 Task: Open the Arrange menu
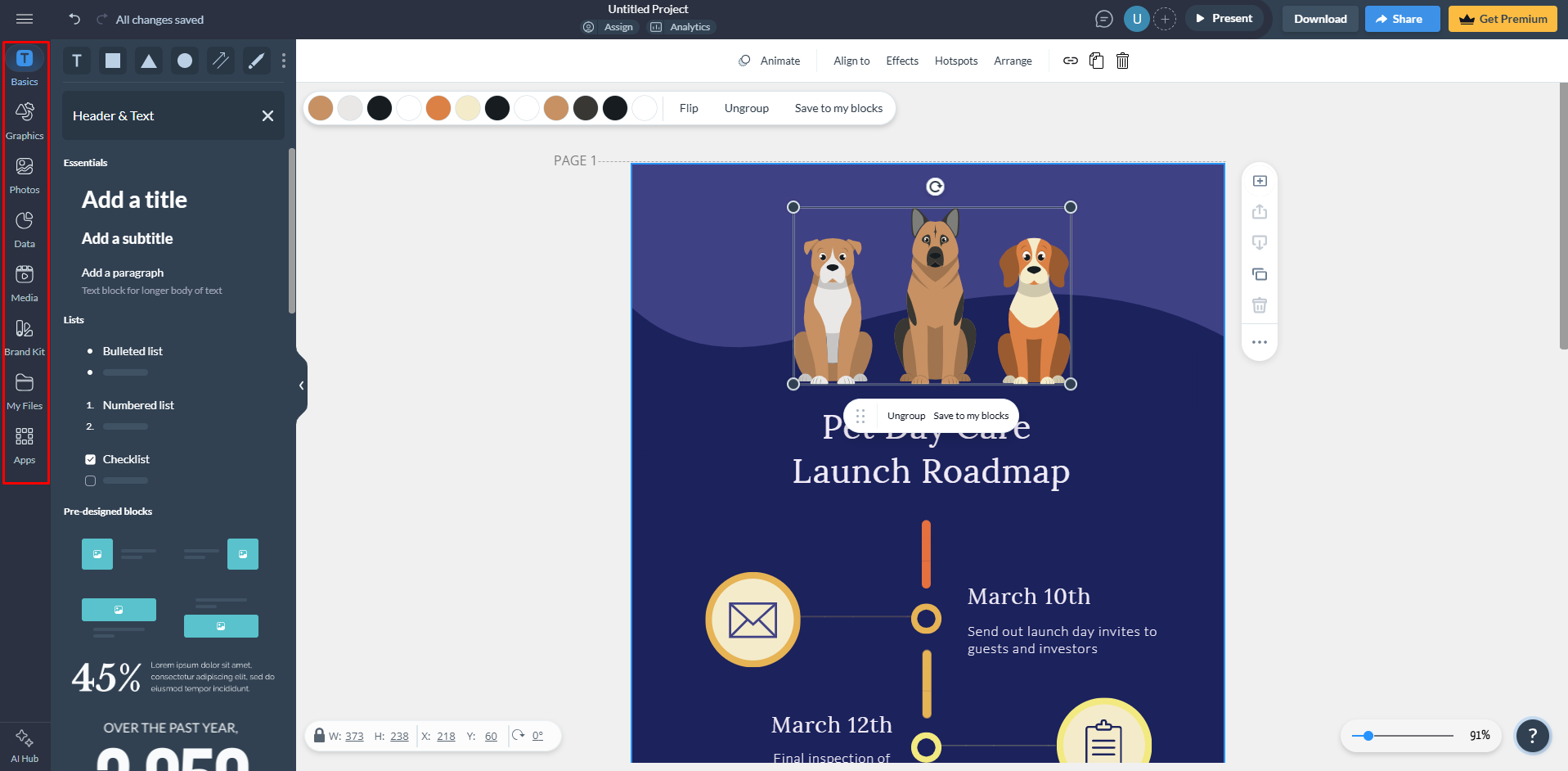point(1013,60)
